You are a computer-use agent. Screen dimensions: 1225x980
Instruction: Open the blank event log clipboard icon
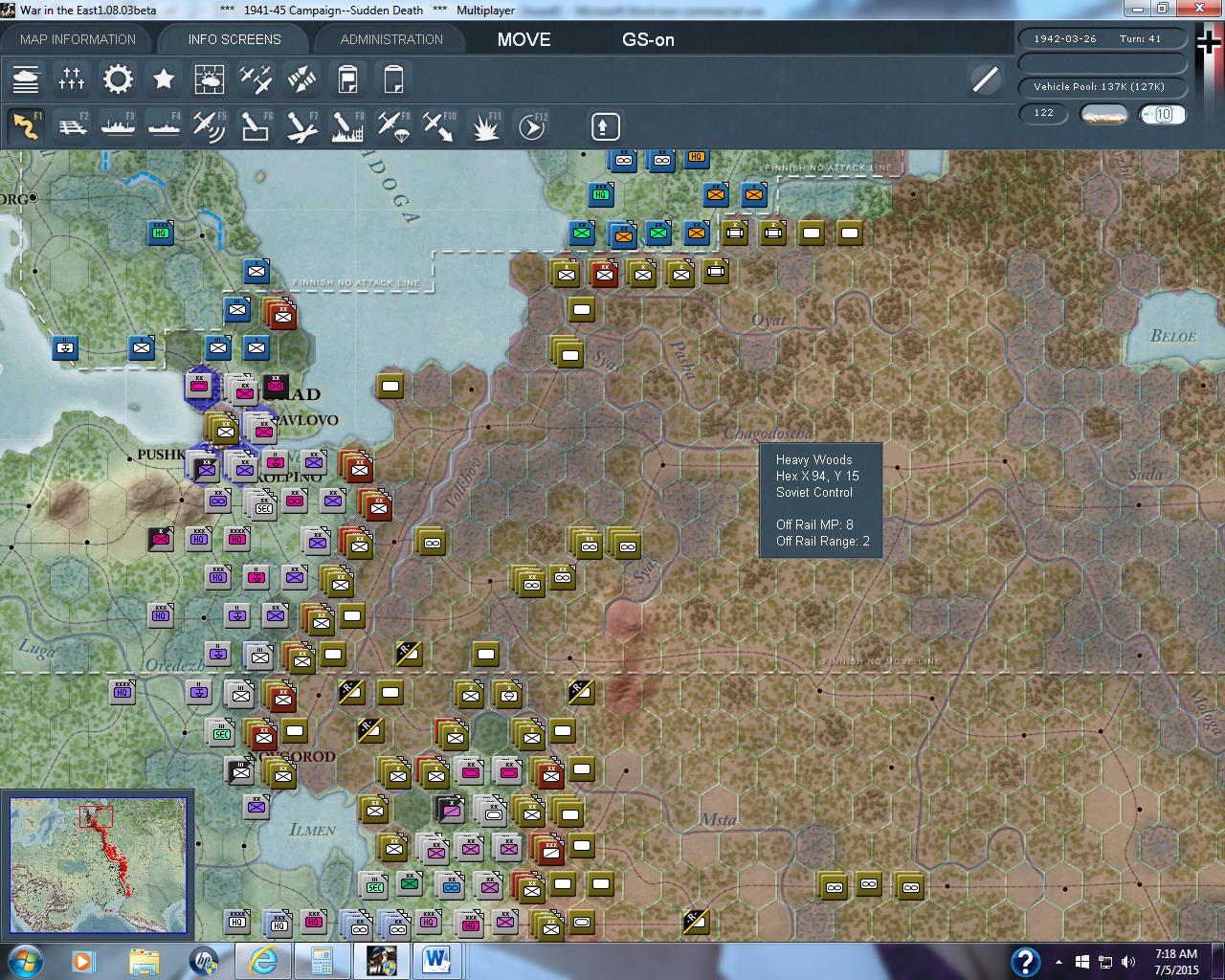tap(393, 78)
